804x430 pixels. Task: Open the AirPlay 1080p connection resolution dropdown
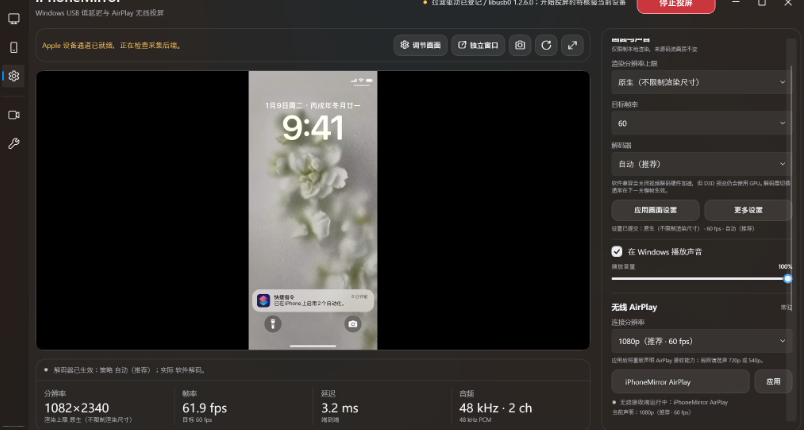[x=701, y=341]
